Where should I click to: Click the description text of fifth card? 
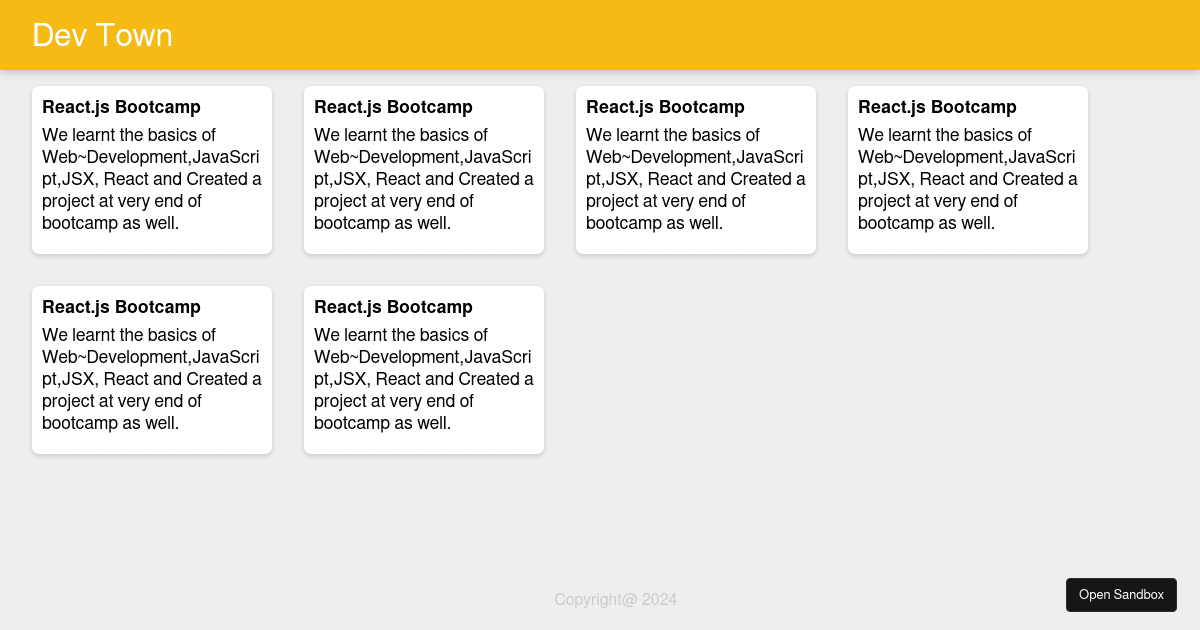coord(151,378)
